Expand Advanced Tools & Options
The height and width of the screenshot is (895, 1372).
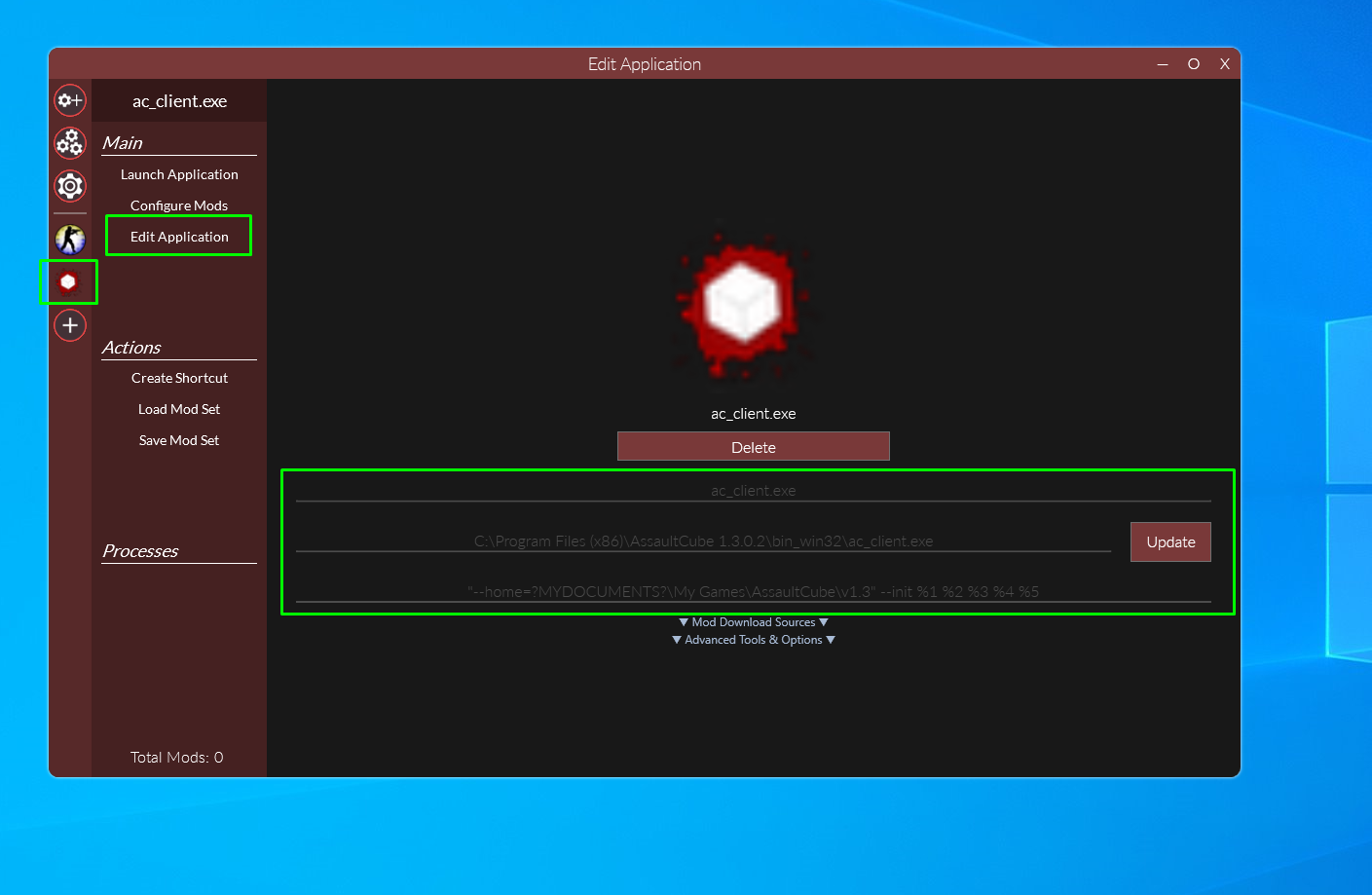click(753, 639)
